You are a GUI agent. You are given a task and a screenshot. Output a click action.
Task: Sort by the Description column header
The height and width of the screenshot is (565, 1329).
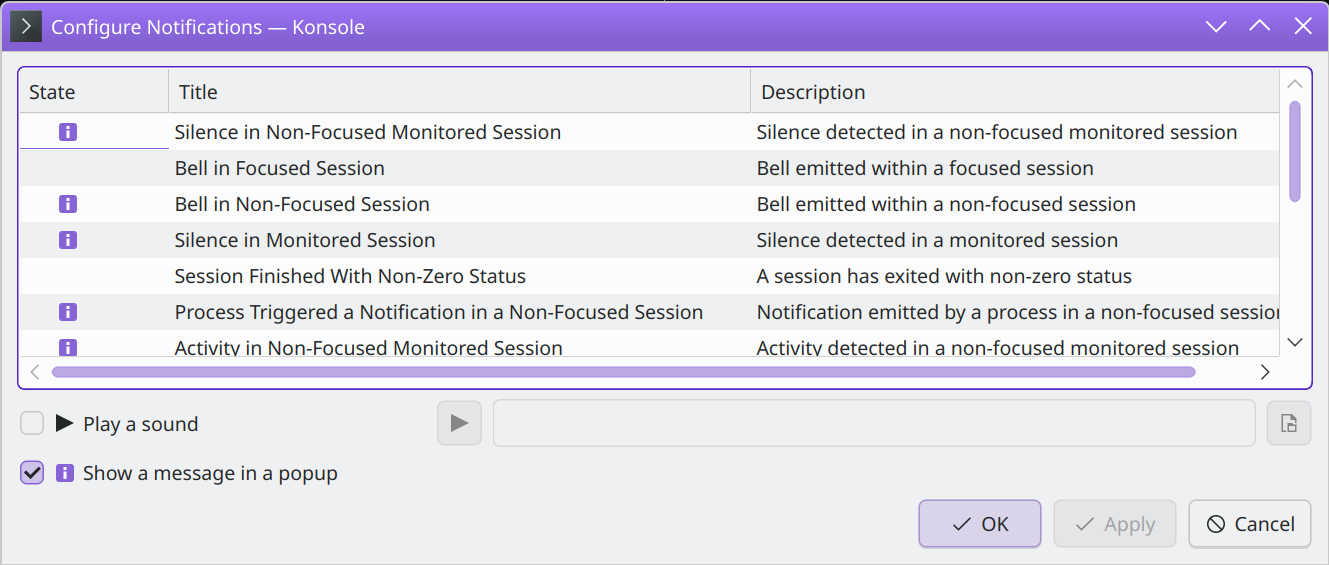(1015, 92)
